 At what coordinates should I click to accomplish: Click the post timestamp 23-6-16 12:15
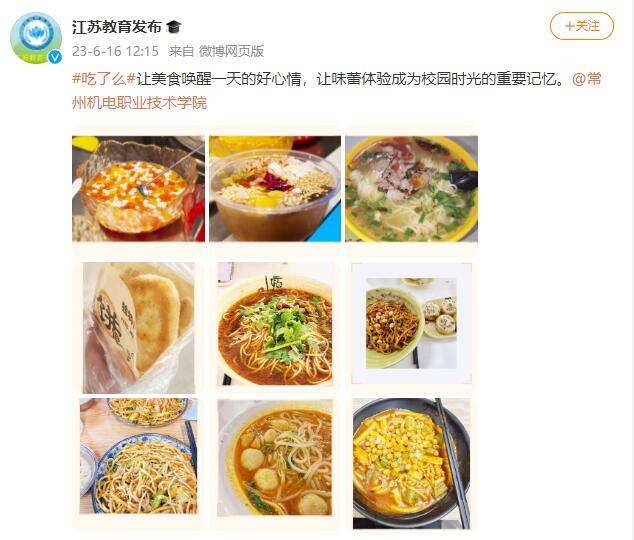point(115,51)
